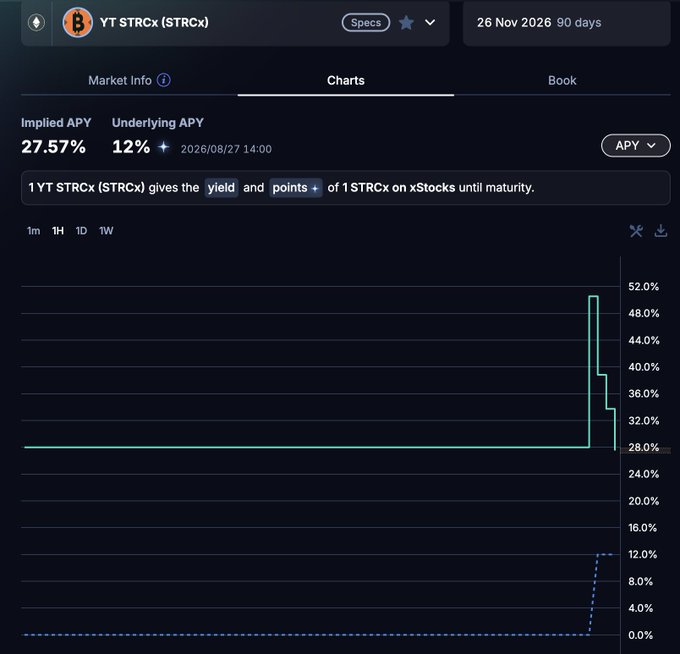Click the 2026/08/27 14:00 timestamp
This screenshot has width=680, height=654.
226,149
